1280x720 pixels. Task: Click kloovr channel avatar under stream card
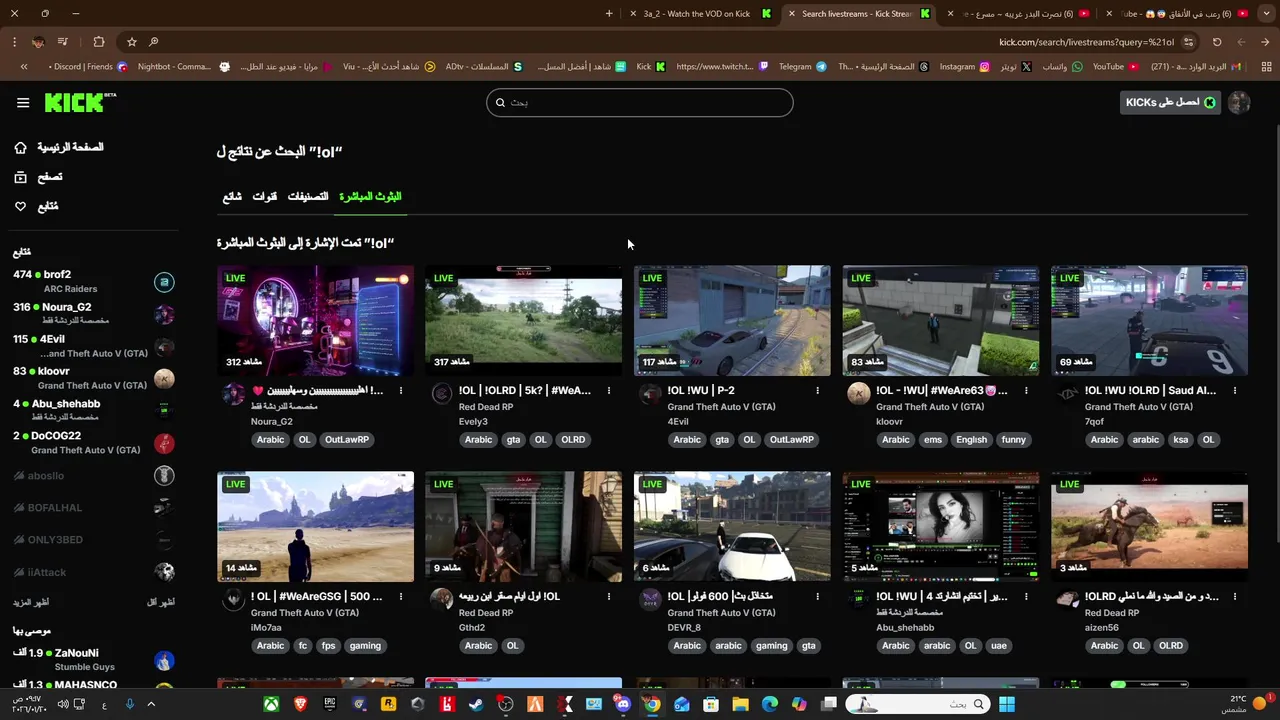tap(859, 393)
